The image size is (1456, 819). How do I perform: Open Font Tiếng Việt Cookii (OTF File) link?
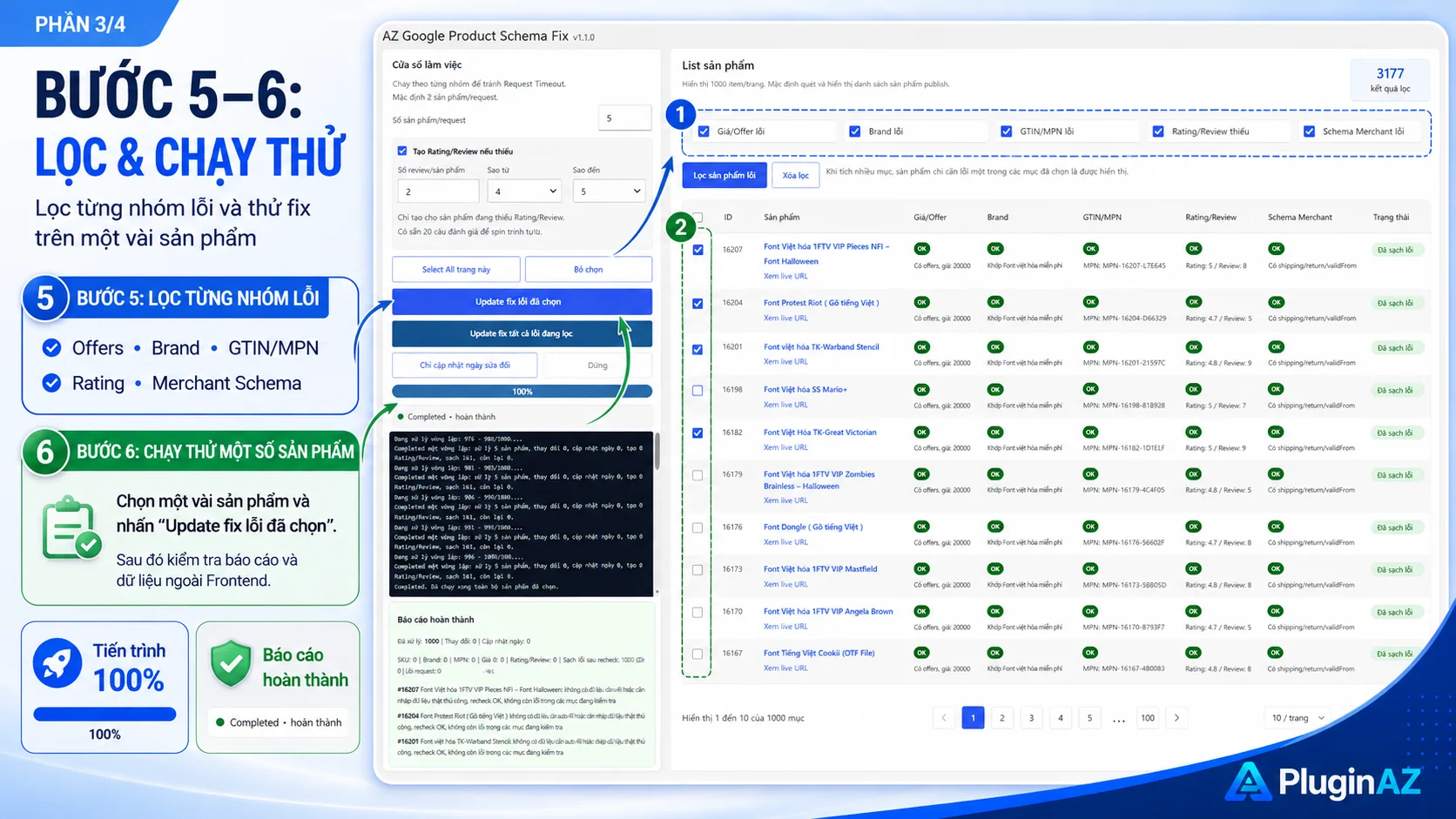coord(819,653)
